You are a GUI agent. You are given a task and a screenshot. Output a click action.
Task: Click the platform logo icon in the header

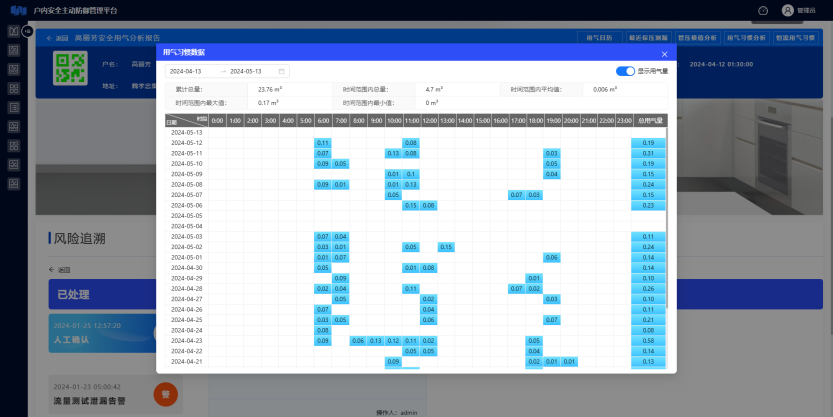click(19, 10)
